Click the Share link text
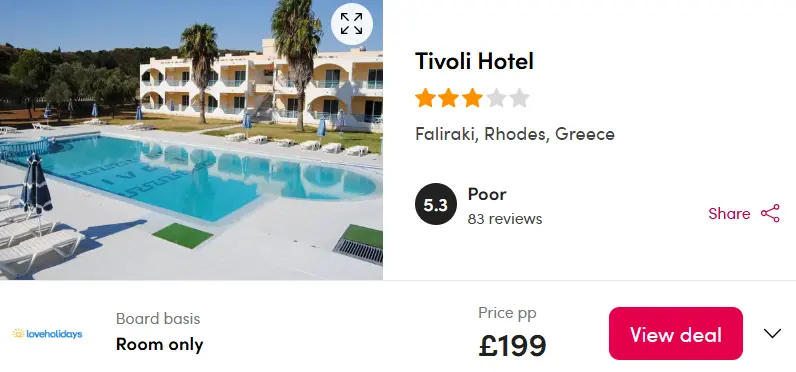 [729, 214]
